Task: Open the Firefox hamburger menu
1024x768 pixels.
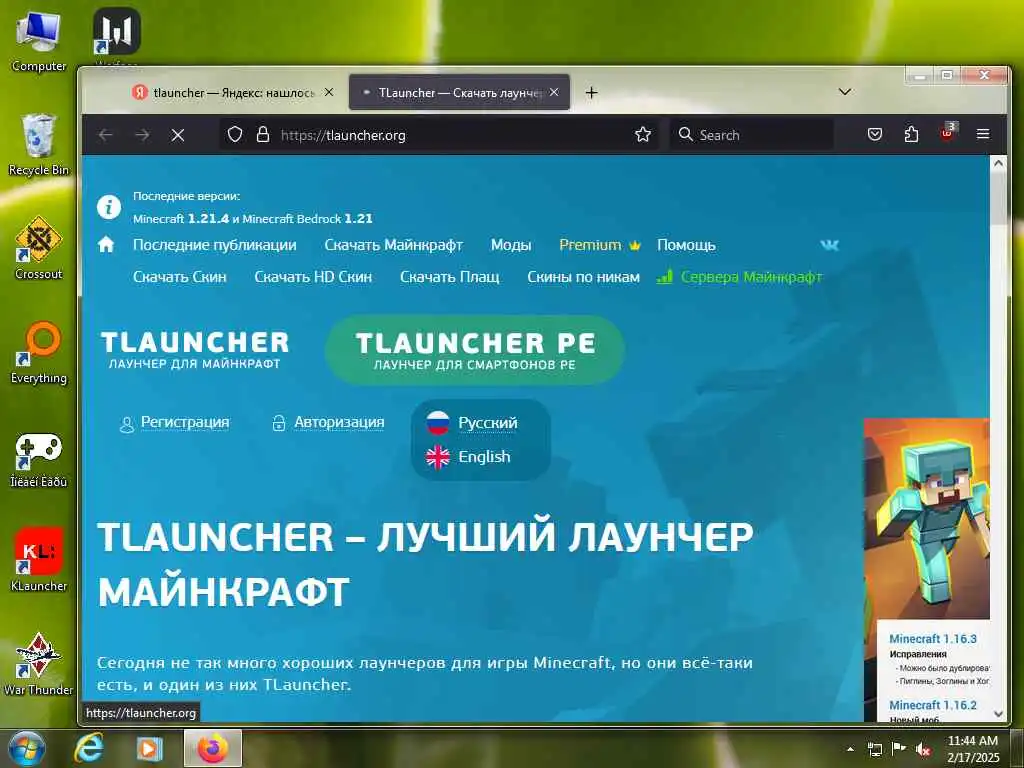Action: click(983, 135)
